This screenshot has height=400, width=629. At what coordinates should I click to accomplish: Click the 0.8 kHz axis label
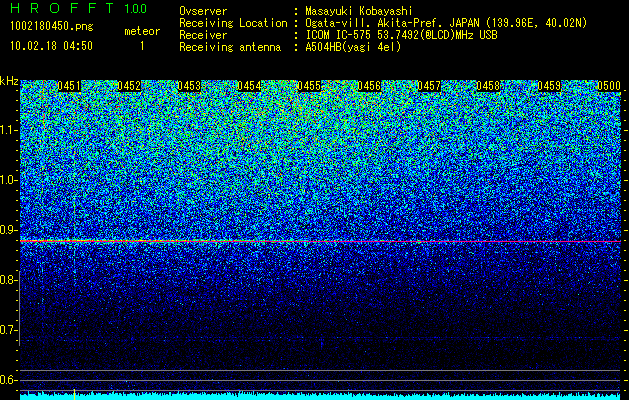(8, 280)
